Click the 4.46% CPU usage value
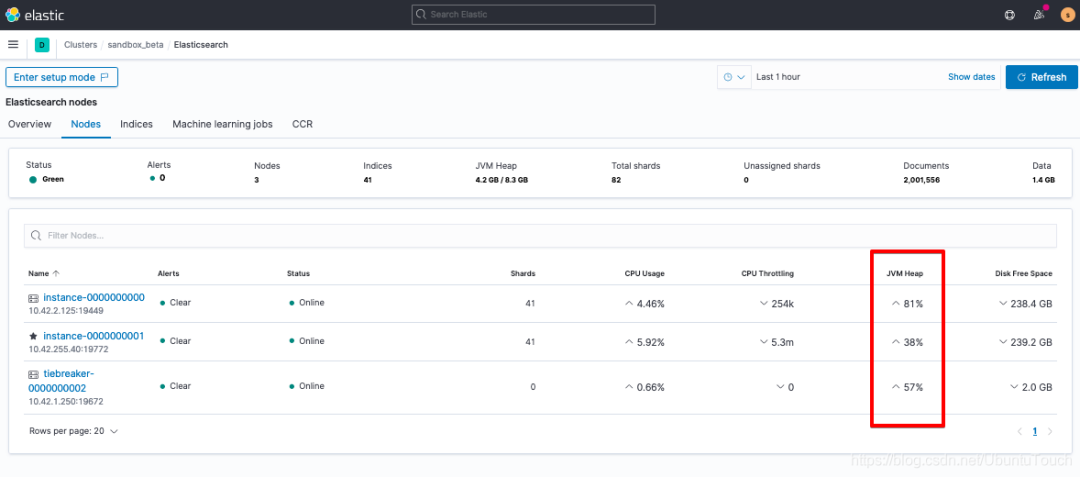The image size is (1080, 477). coord(651,303)
